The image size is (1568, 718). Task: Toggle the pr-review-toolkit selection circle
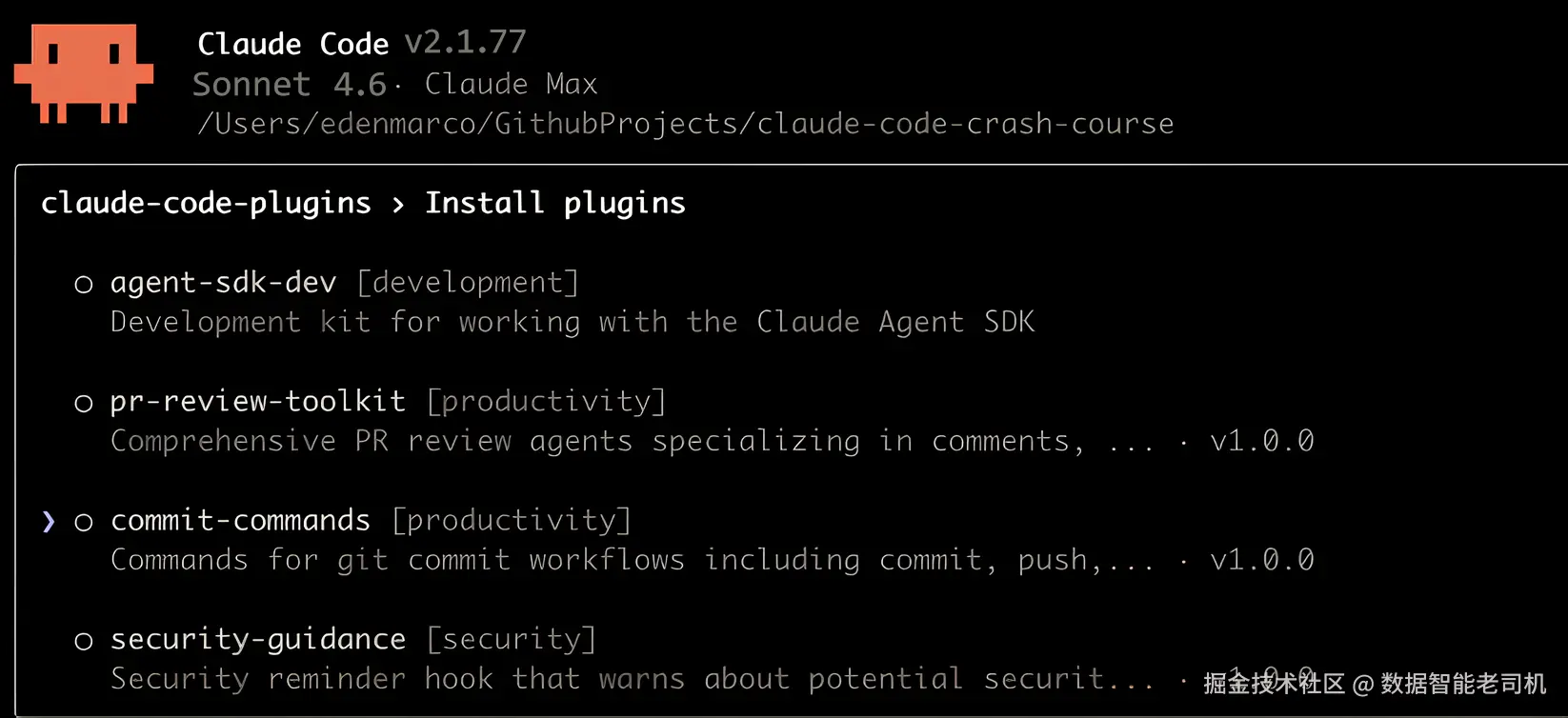tap(84, 403)
